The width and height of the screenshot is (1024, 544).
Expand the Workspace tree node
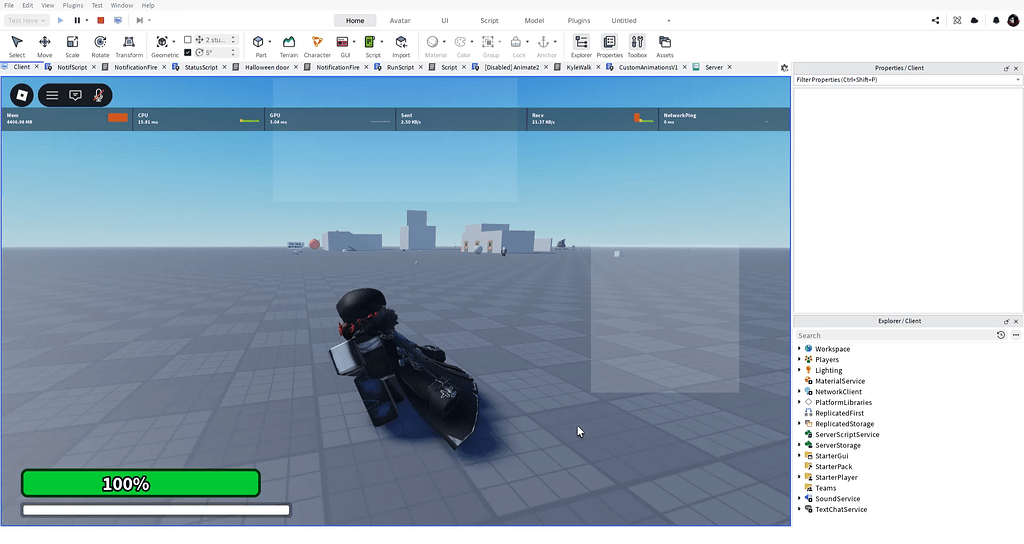click(x=799, y=349)
